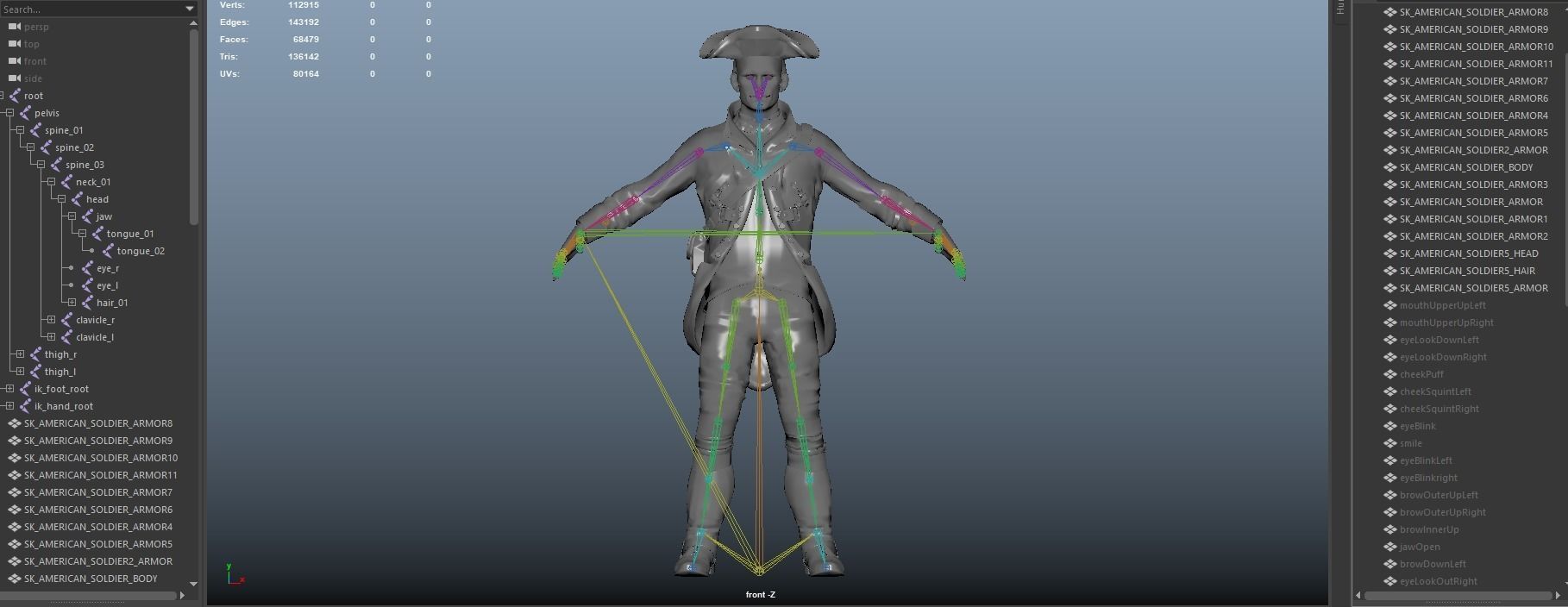Click right panel mouthUpperUpLeft mesh icon
The image size is (1568, 607).
[x=1389, y=305]
